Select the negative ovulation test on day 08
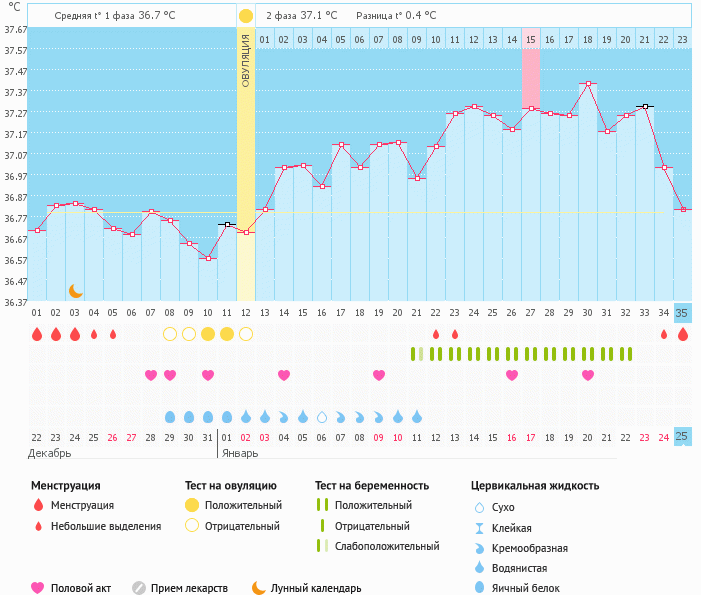The width and height of the screenshot is (701, 595). [x=170, y=334]
